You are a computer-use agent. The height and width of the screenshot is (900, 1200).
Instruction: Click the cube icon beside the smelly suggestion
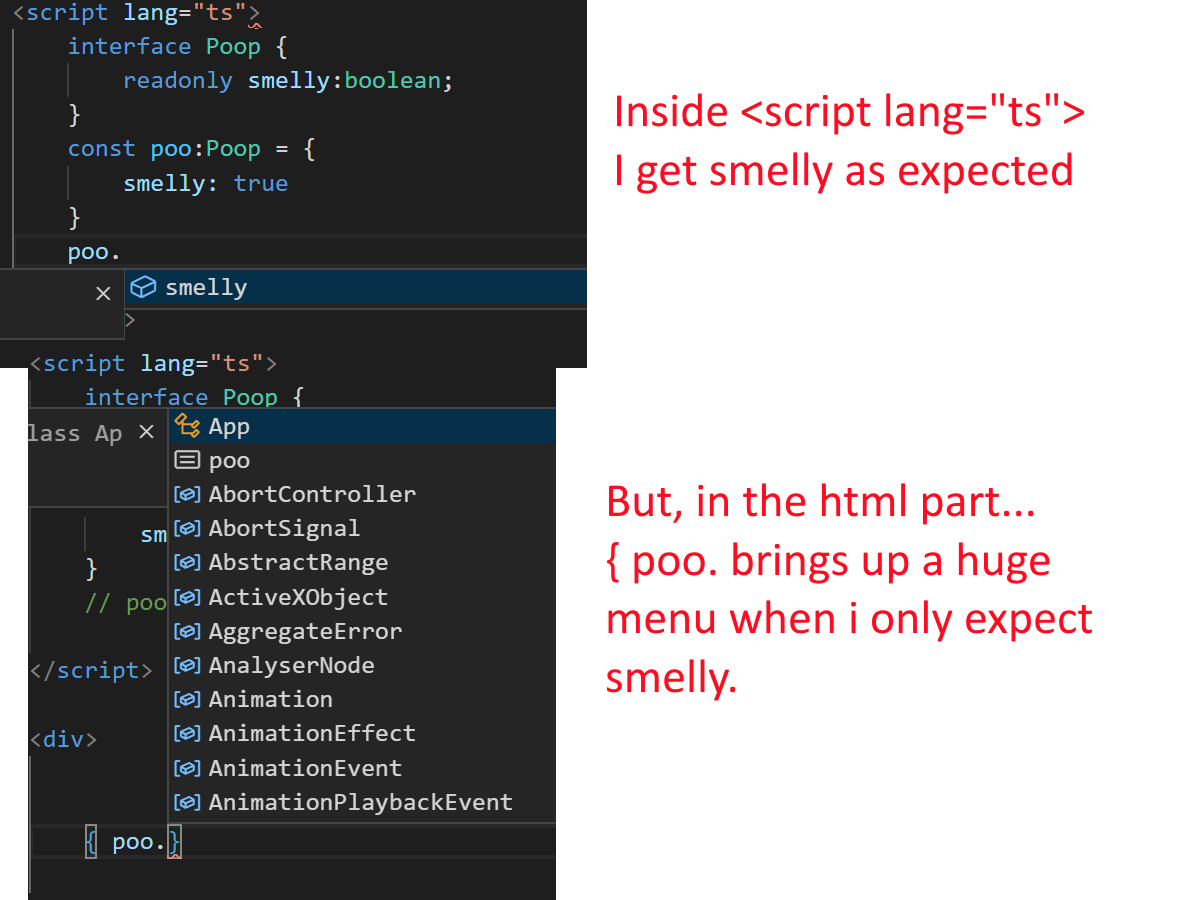coord(143,287)
